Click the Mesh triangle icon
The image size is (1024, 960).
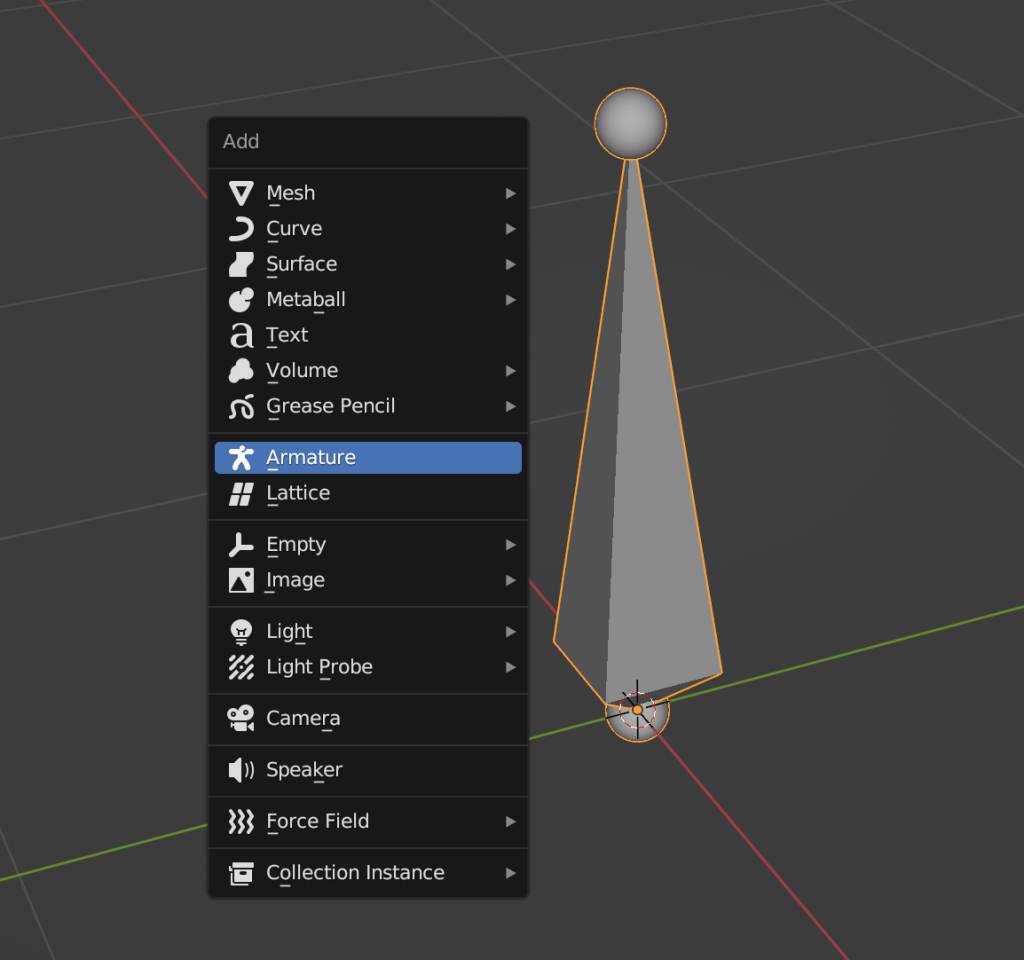pyautogui.click(x=241, y=193)
